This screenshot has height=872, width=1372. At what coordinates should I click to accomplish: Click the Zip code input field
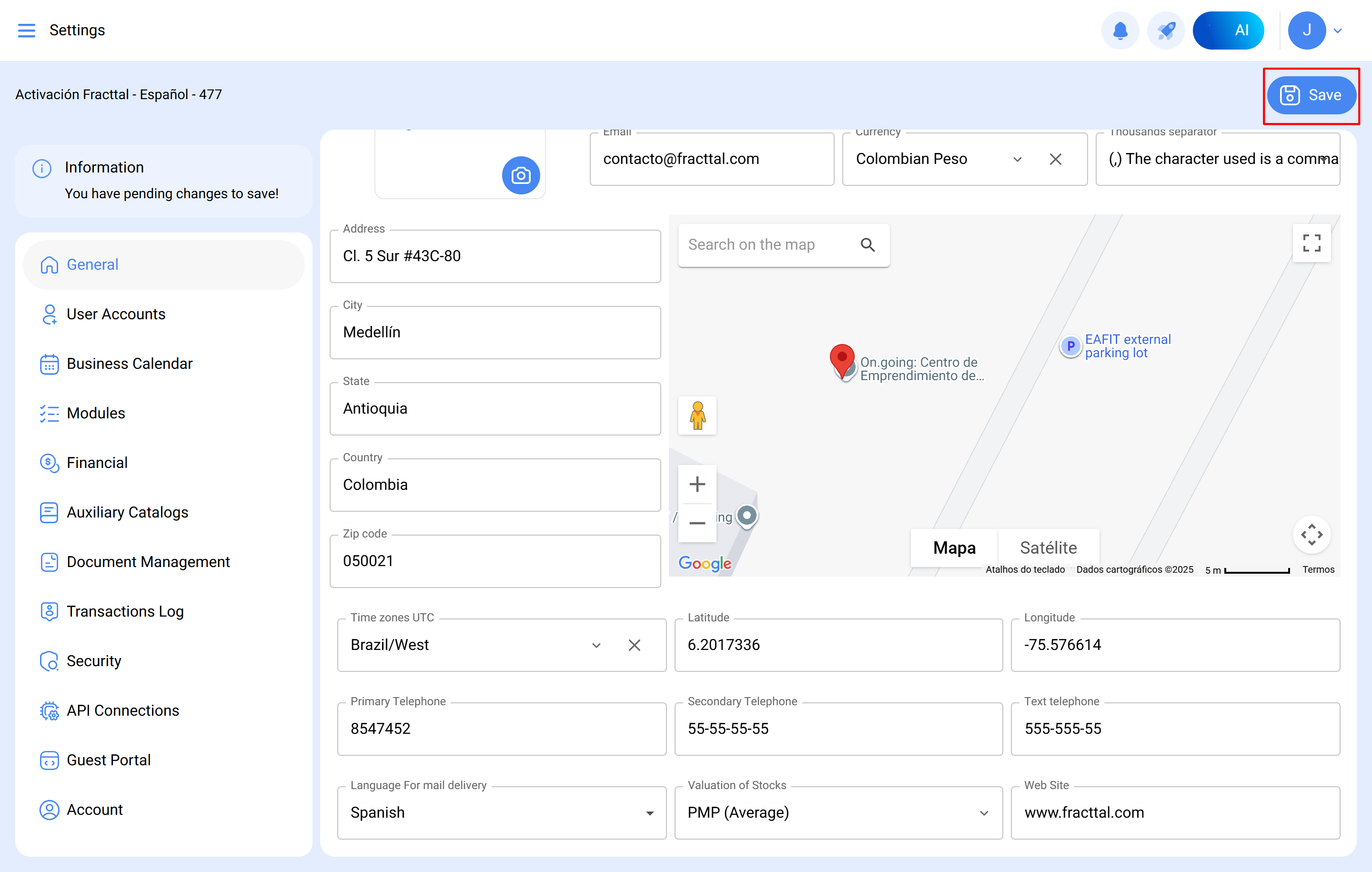(494, 561)
